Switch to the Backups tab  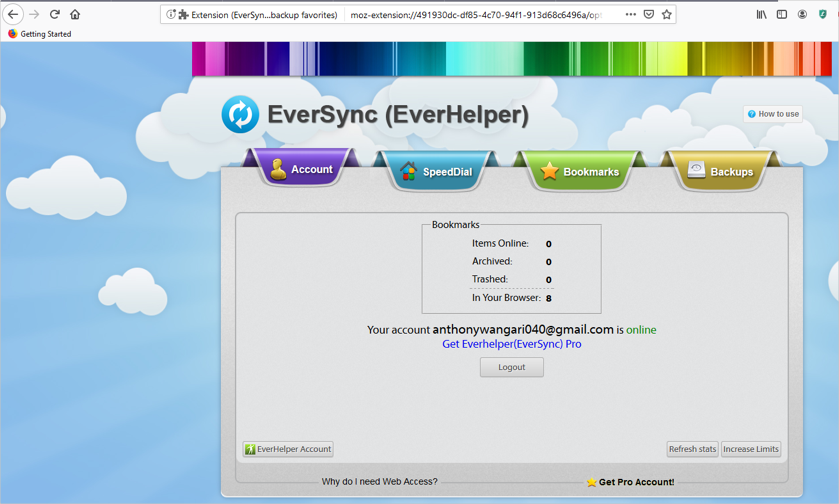tap(720, 172)
